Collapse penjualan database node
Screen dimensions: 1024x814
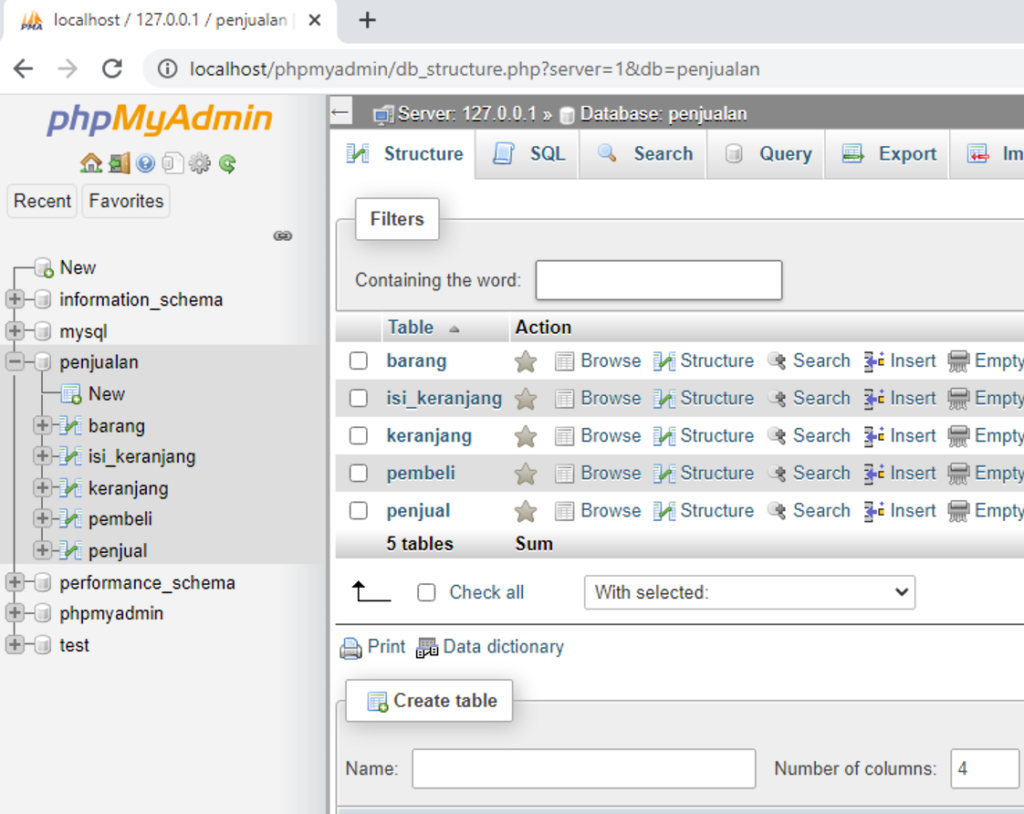pos(14,361)
